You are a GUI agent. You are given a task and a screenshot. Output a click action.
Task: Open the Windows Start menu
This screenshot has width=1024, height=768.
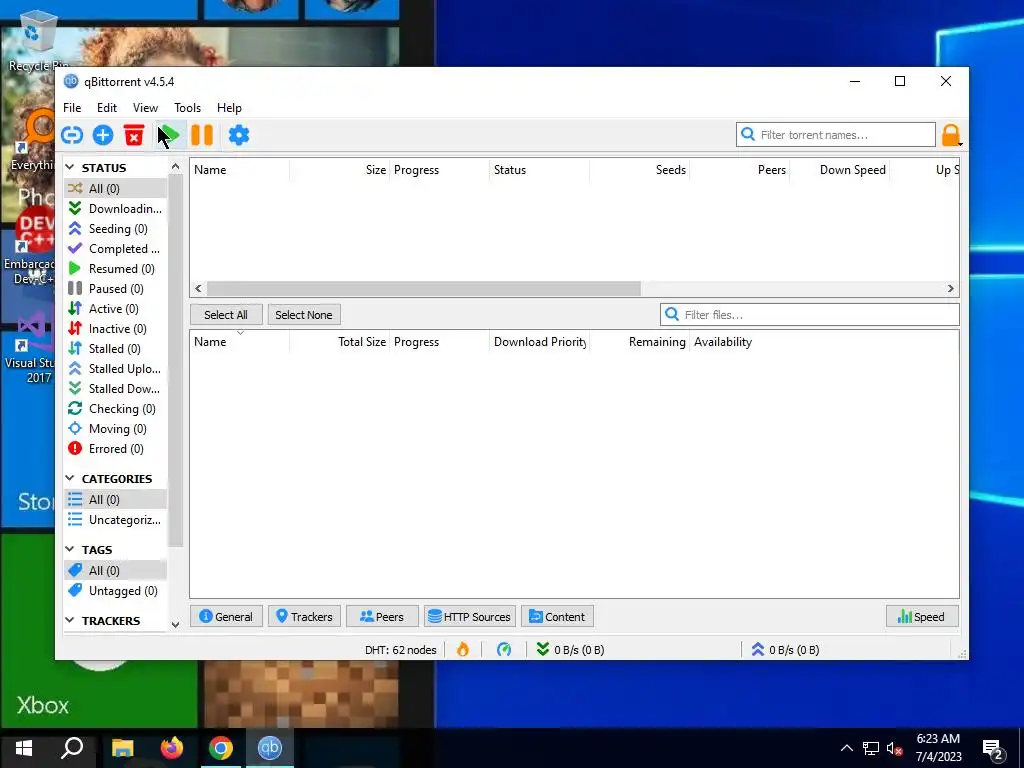(x=24, y=748)
